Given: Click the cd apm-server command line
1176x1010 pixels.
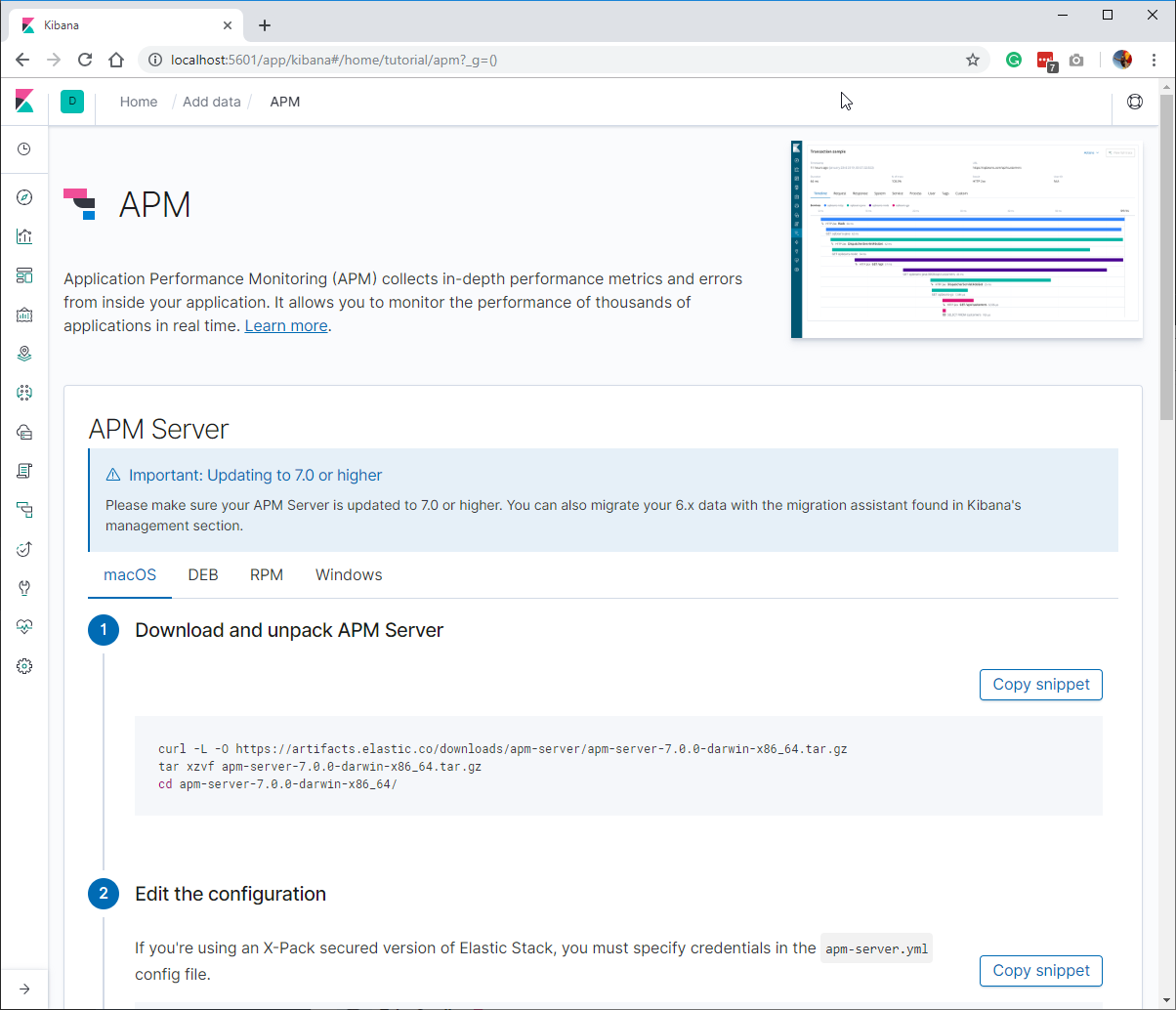Looking at the screenshot, I should (x=277, y=784).
